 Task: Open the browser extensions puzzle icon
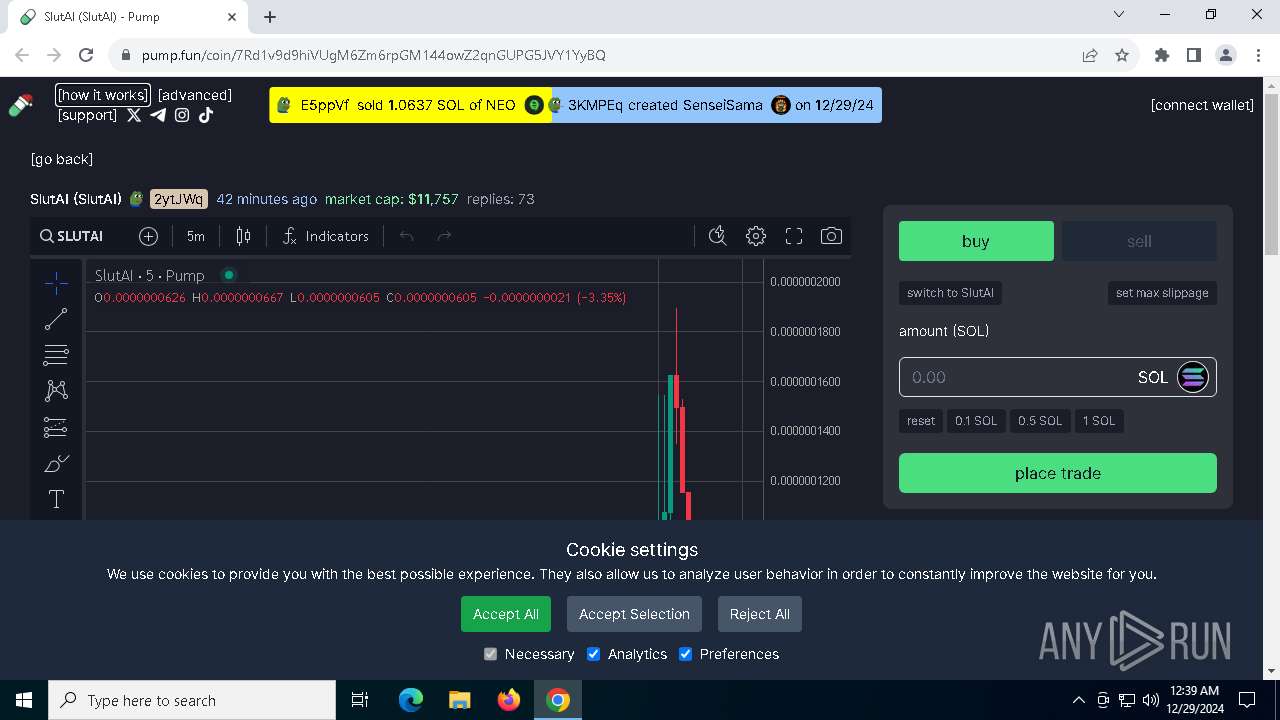point(1162,55)
